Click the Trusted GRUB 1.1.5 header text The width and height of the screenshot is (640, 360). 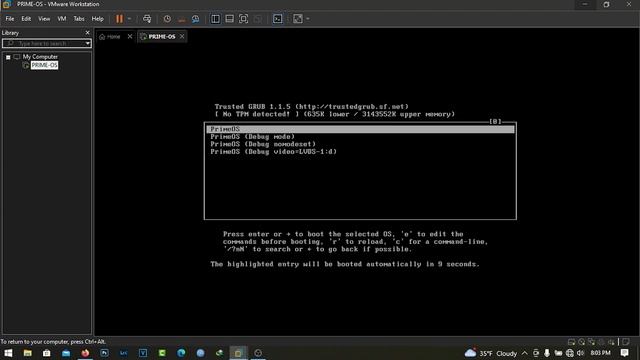[x=311, y=107]
